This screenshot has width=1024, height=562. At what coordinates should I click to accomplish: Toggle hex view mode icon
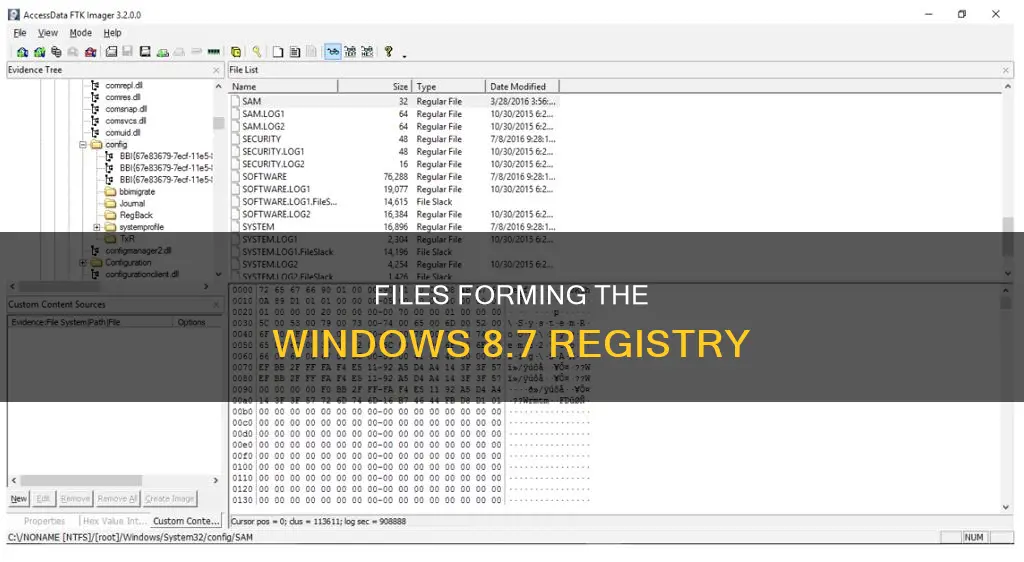click(367, 52)
